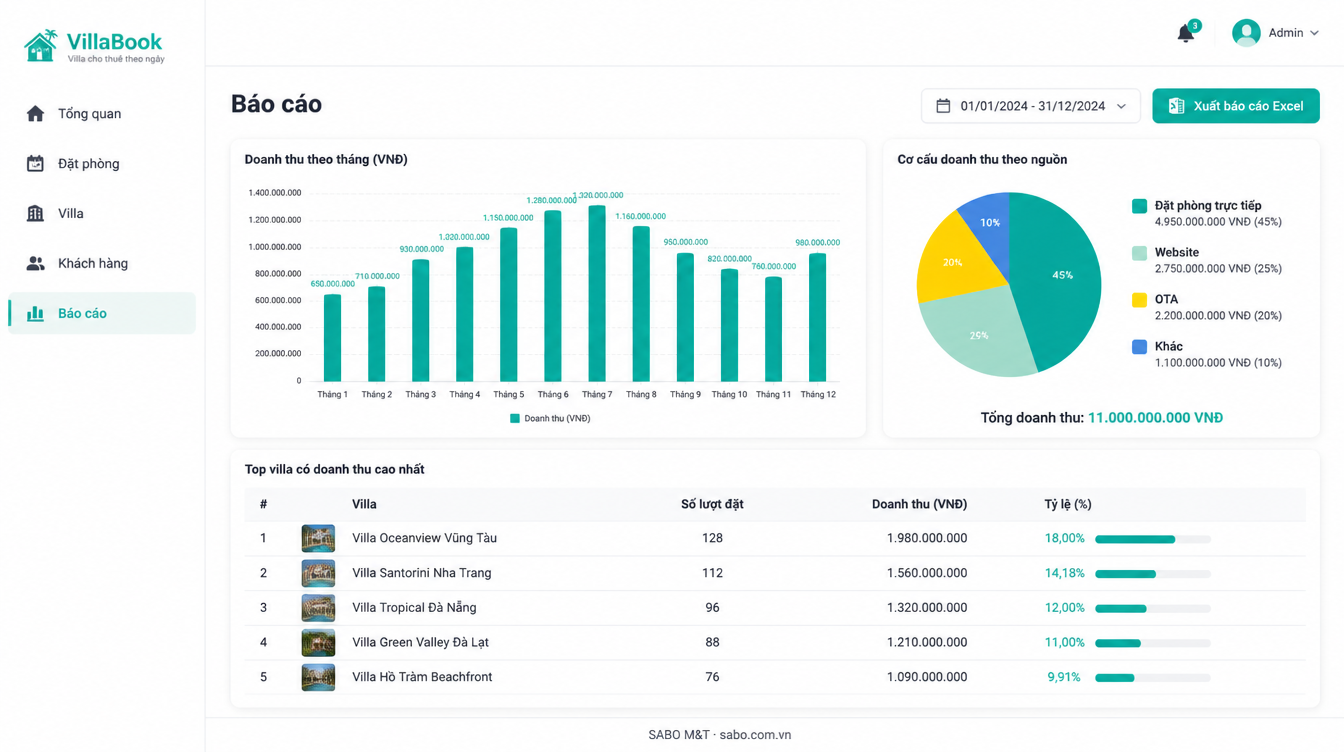This screenshot has width=1344, height=752.
Task: Open sabo.com.vn footer link
Action: pos(755,735)
